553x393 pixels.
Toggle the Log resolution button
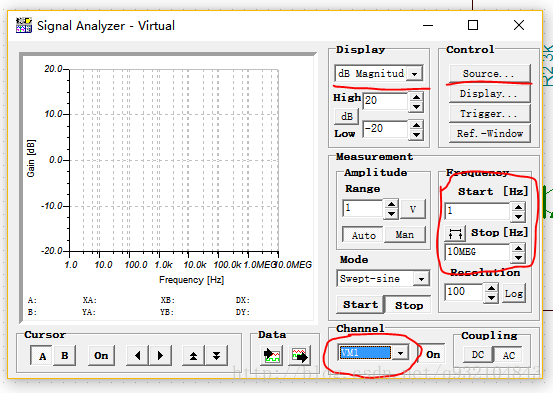514,294
